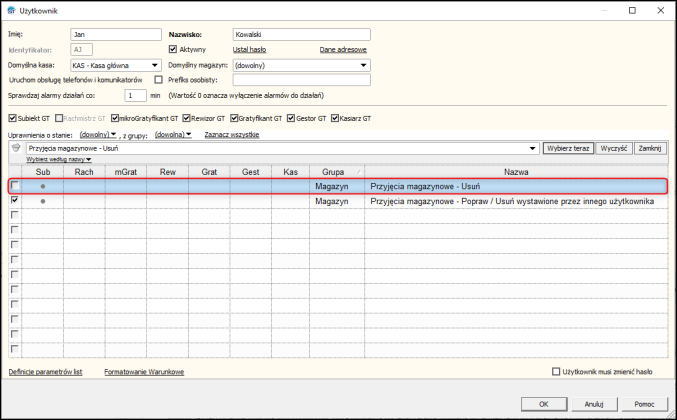Toggle the Kasiarz GT checkbox
Image resolution: width=677 pixels, height=420 pixels.
335,118
